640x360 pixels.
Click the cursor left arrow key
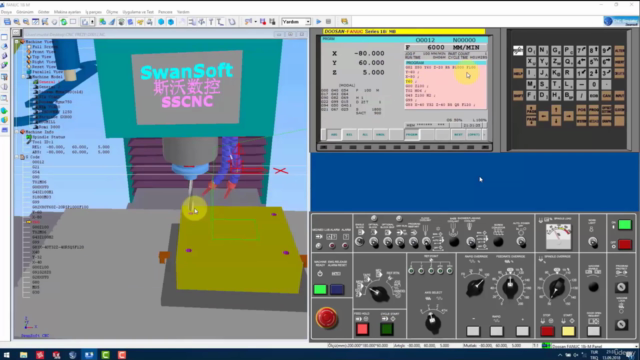click(544, 116)
